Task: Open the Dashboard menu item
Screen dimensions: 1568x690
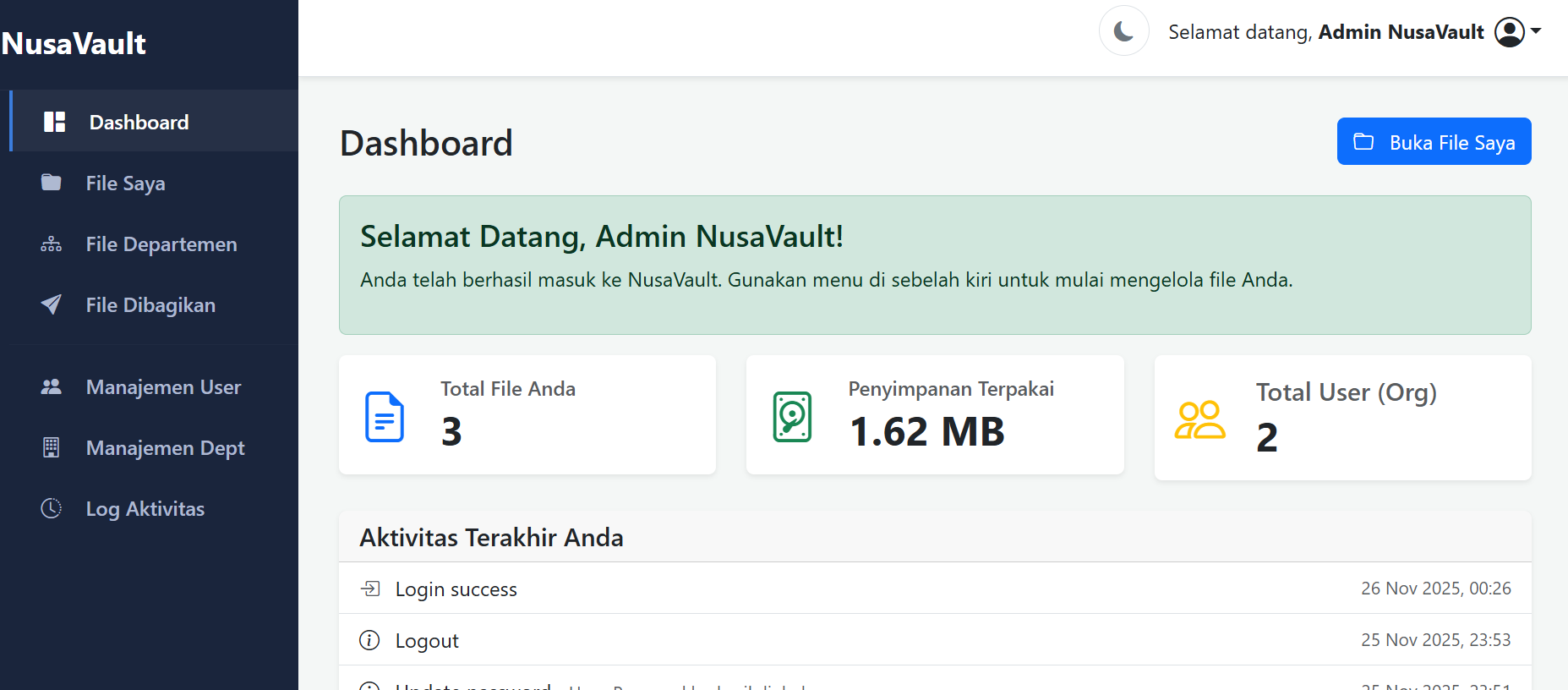Action: click(x=154, y=121)
